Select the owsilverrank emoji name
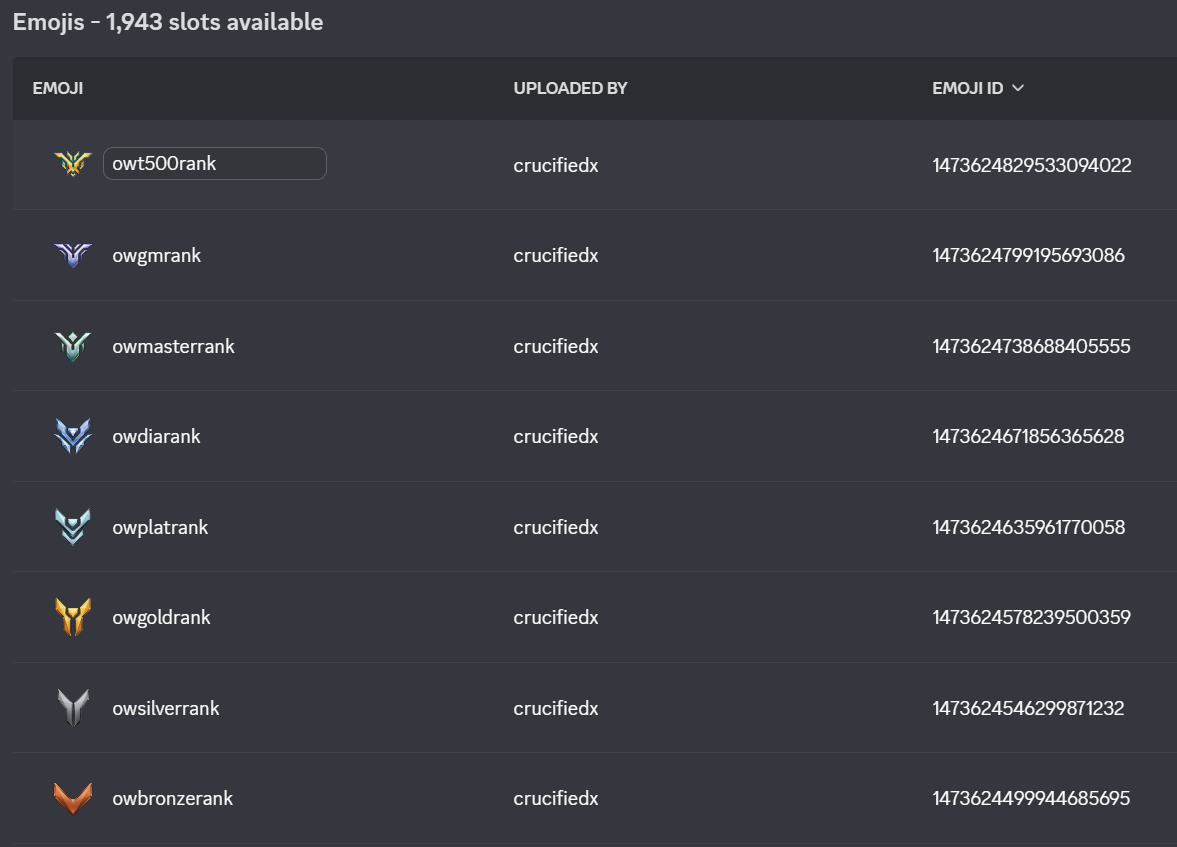1177x847 pixels. tap(166, 708)
